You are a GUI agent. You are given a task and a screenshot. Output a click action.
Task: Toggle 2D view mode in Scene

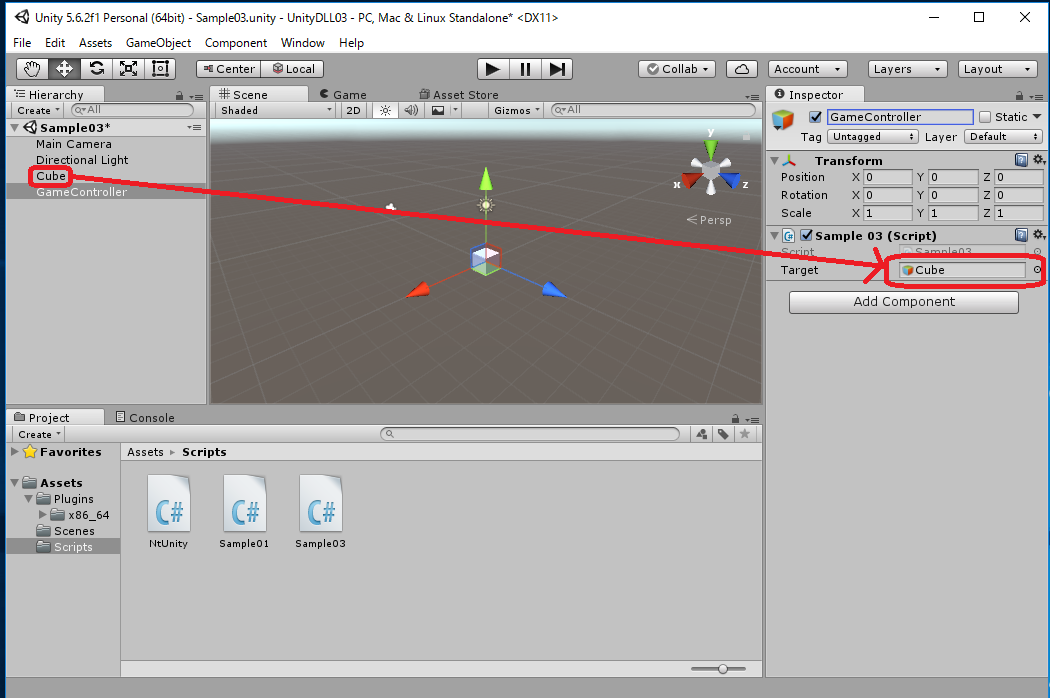click(353, 110)
